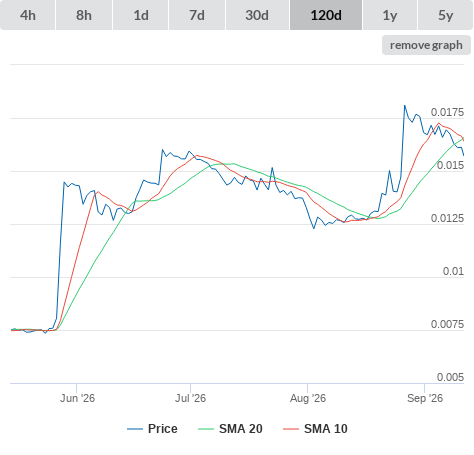Click the blue Price legend line marker
This screenshot has width=474, height=455.
point(135,429)
